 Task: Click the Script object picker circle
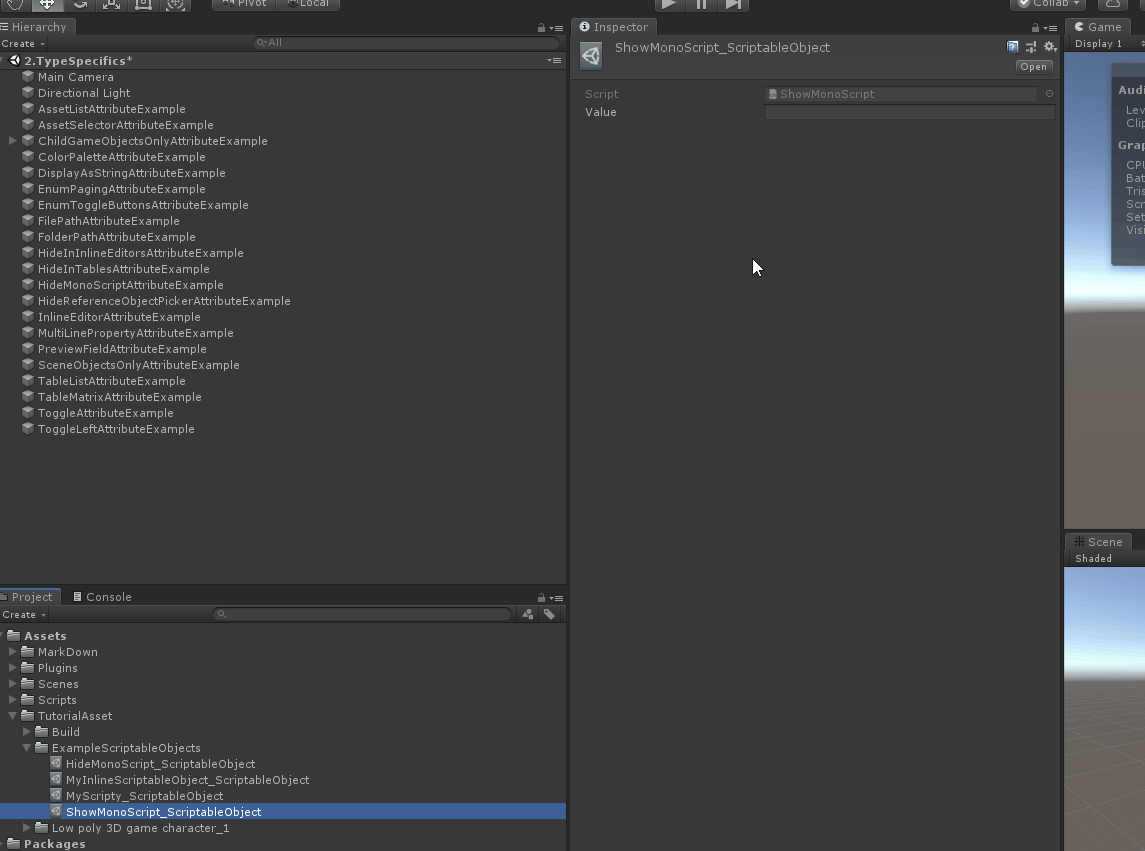tap(1049, 94)
